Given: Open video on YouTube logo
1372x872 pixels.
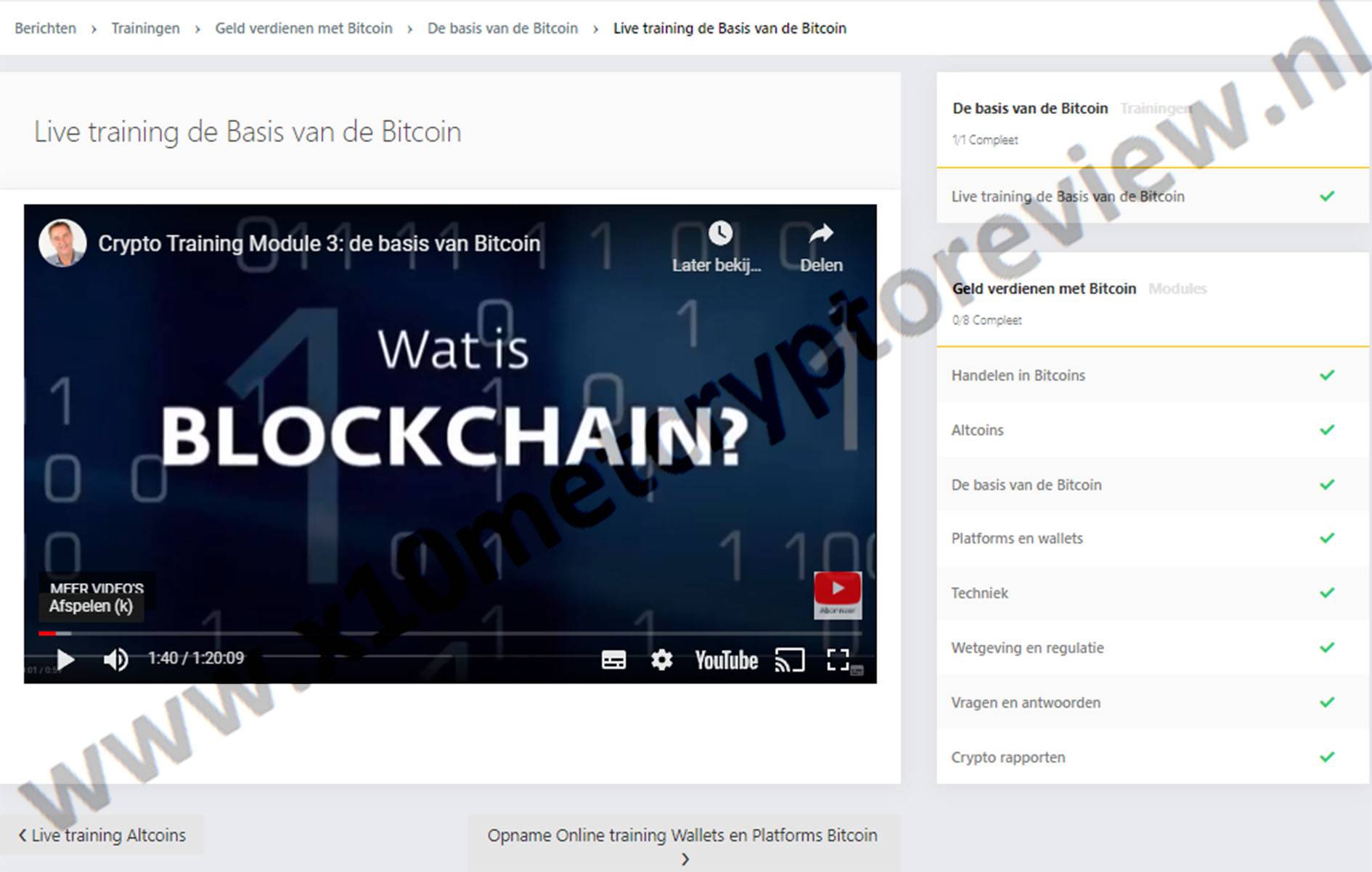Looking at the screenshot, I should click(726, 660).
